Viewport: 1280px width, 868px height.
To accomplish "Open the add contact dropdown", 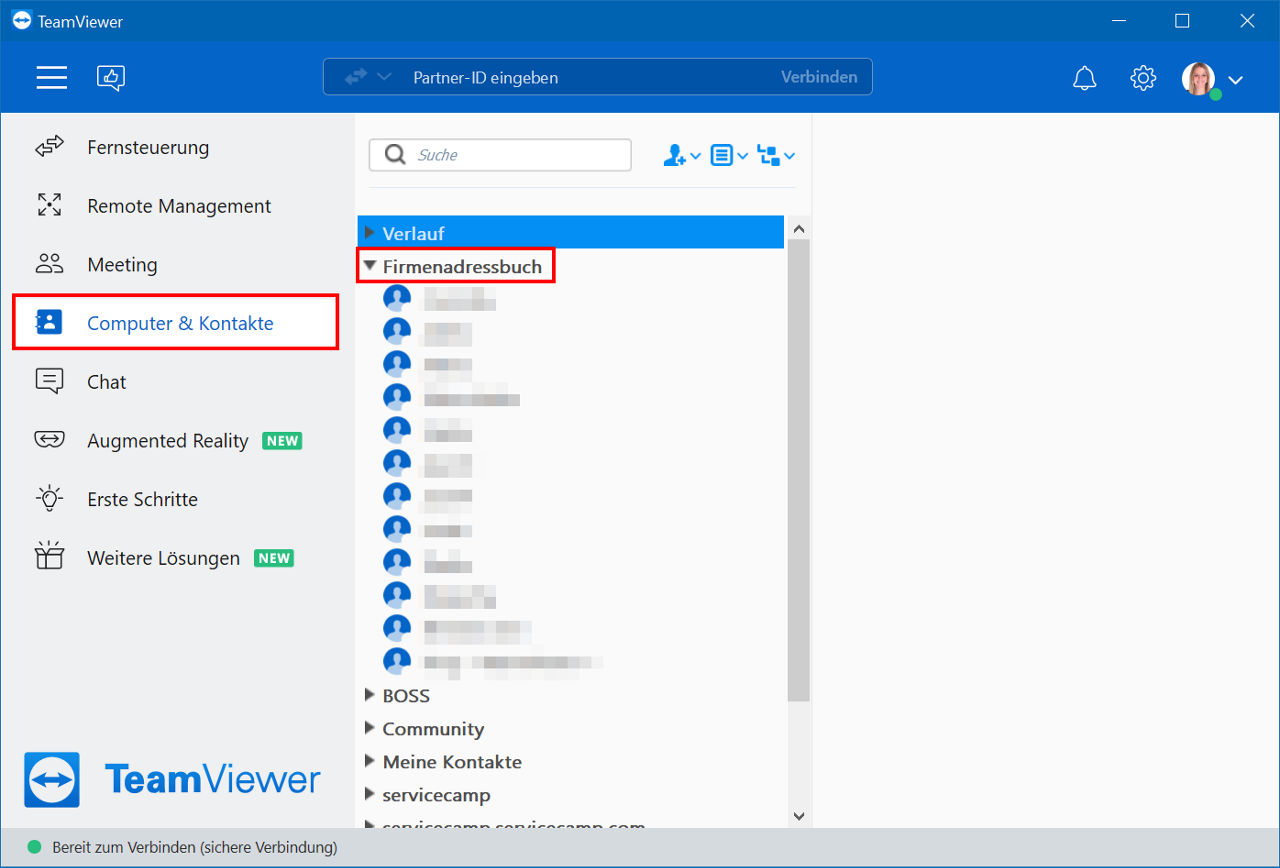I will click(682, 155).
